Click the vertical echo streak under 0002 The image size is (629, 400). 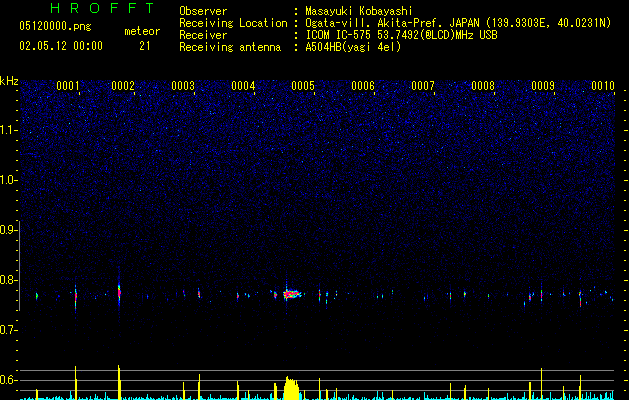pos(119,292)
